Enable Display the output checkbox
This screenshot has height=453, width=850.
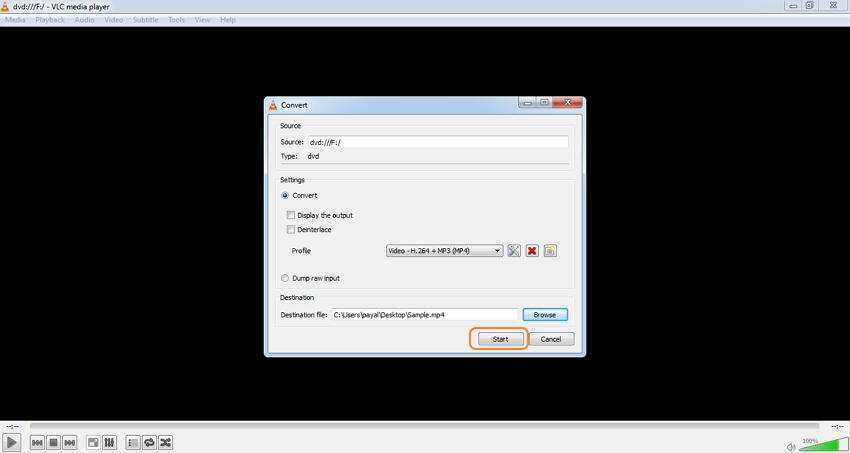[x=291, y=215]
